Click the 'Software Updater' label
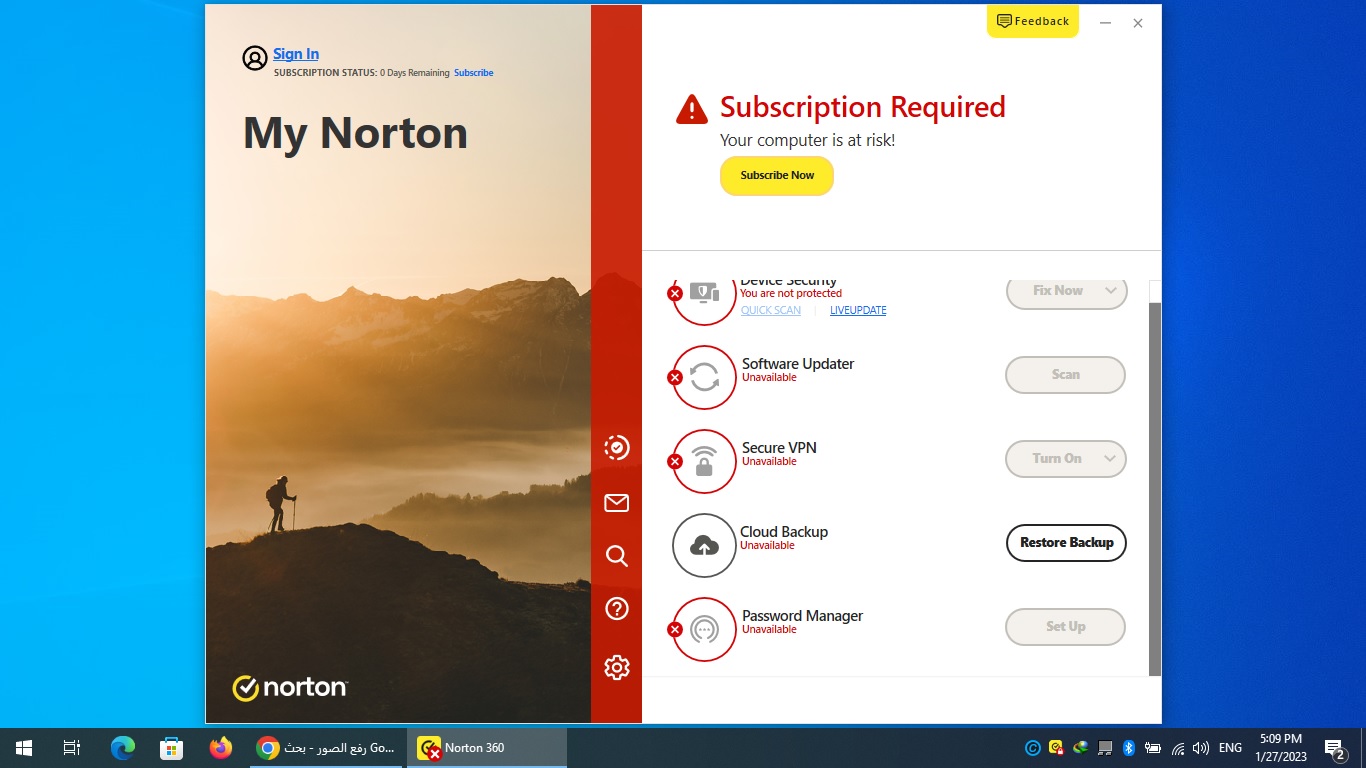The image size is (1366, 768). pyautogui.click(x=798, y=364)
